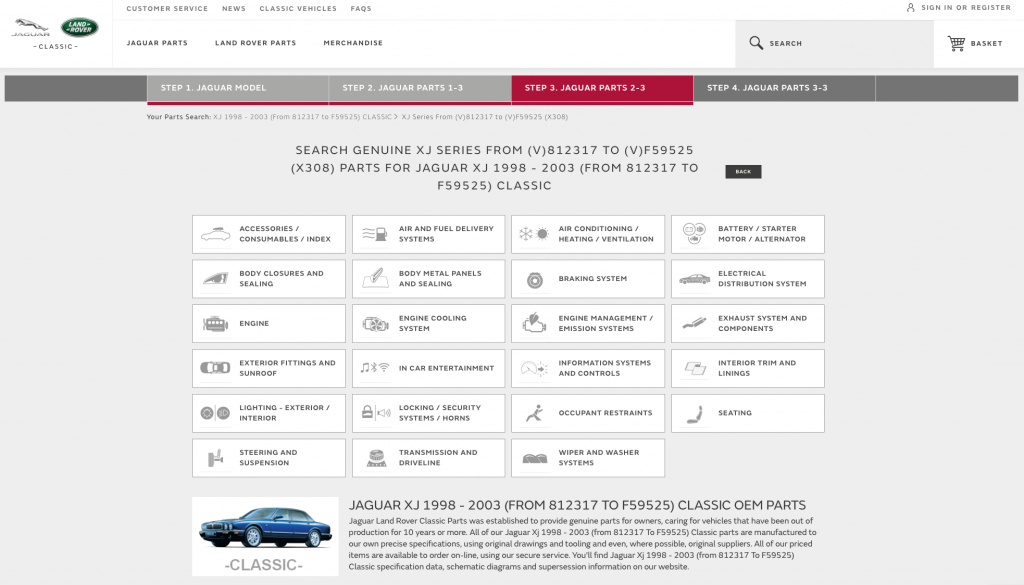Select Wiper and Washer Systems label
The image size is (1024, 585).
(599, 458)
